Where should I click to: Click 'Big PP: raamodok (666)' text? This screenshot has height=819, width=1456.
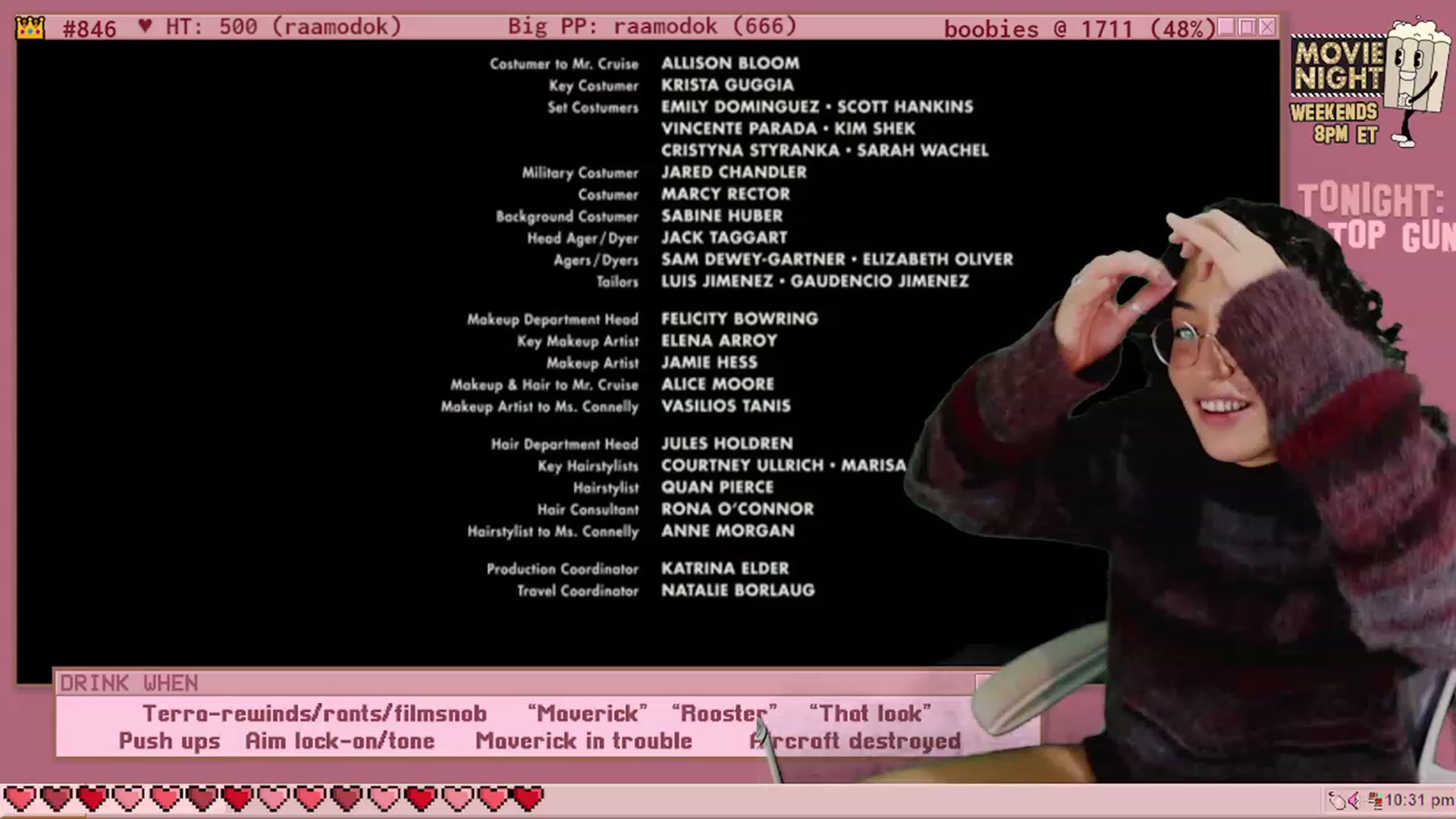tap(652, 27)
